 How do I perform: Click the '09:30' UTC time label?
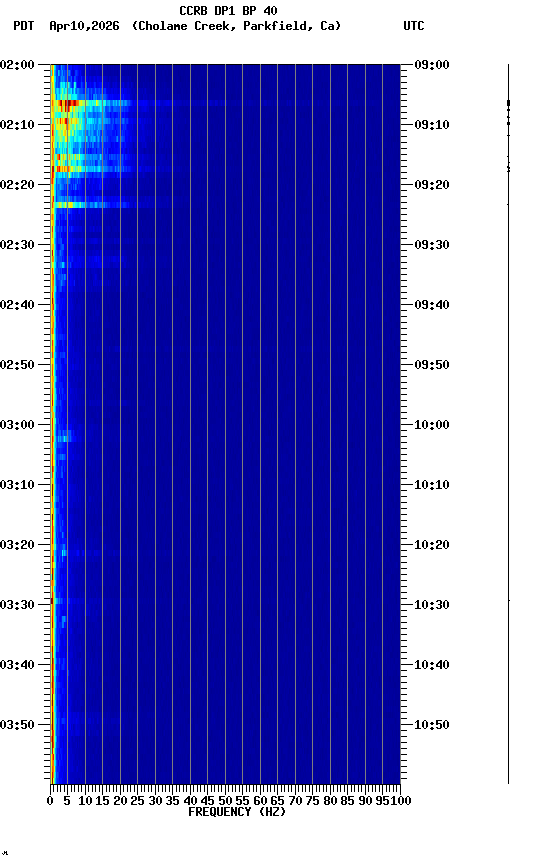[x=432, y=245]
